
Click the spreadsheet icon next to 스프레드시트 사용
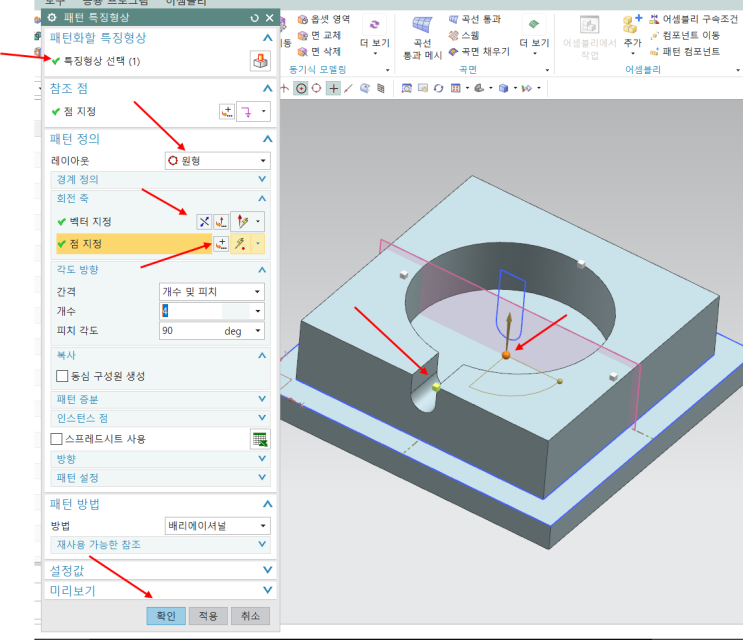[260, 439]
